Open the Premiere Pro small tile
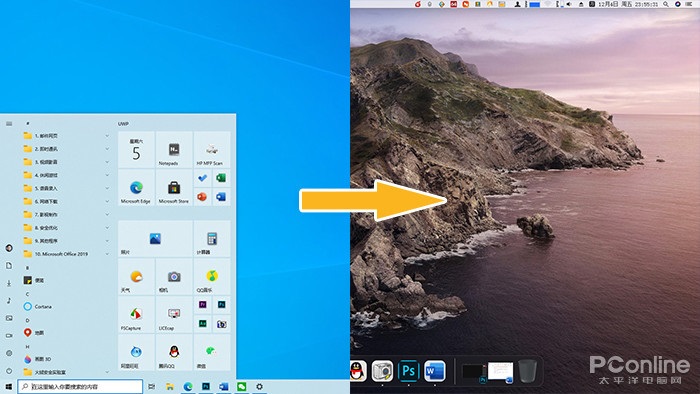700x394 pixels. click(x=203, y=305)
